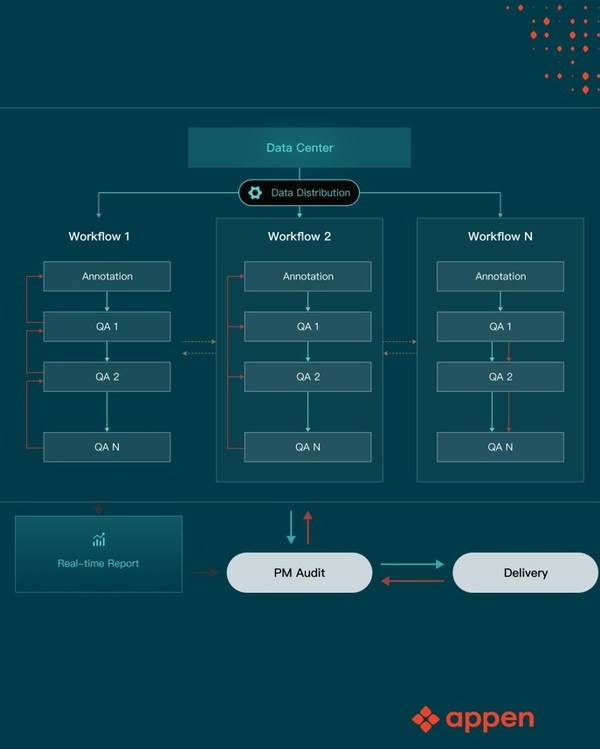Click the Workflow N heading
The height and width of the screenshot is (749, 600).
point(500,236)
